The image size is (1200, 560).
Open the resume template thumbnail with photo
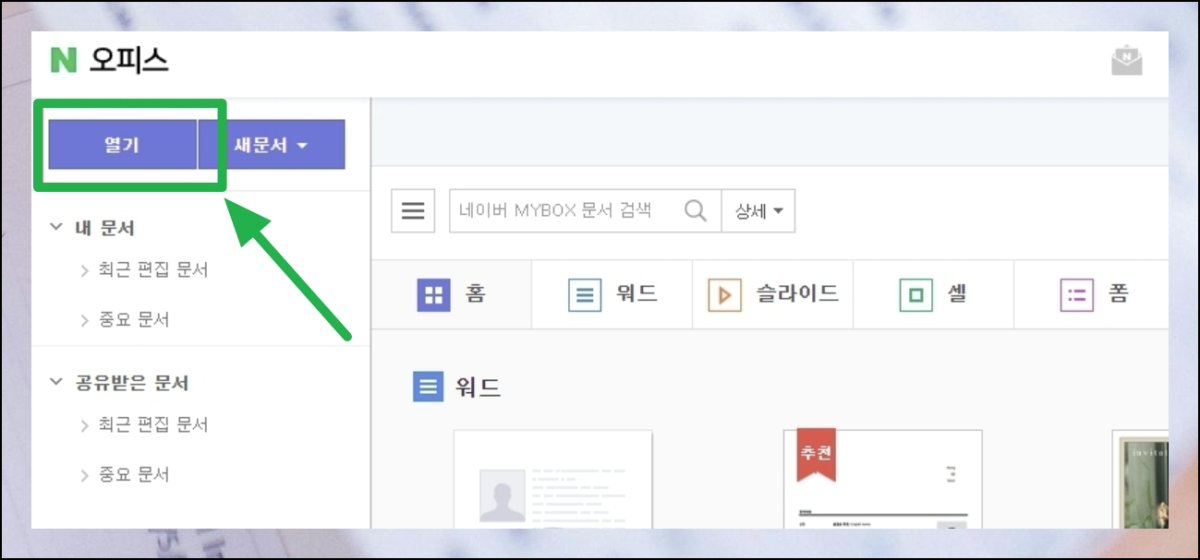click(x=553, y=479)
